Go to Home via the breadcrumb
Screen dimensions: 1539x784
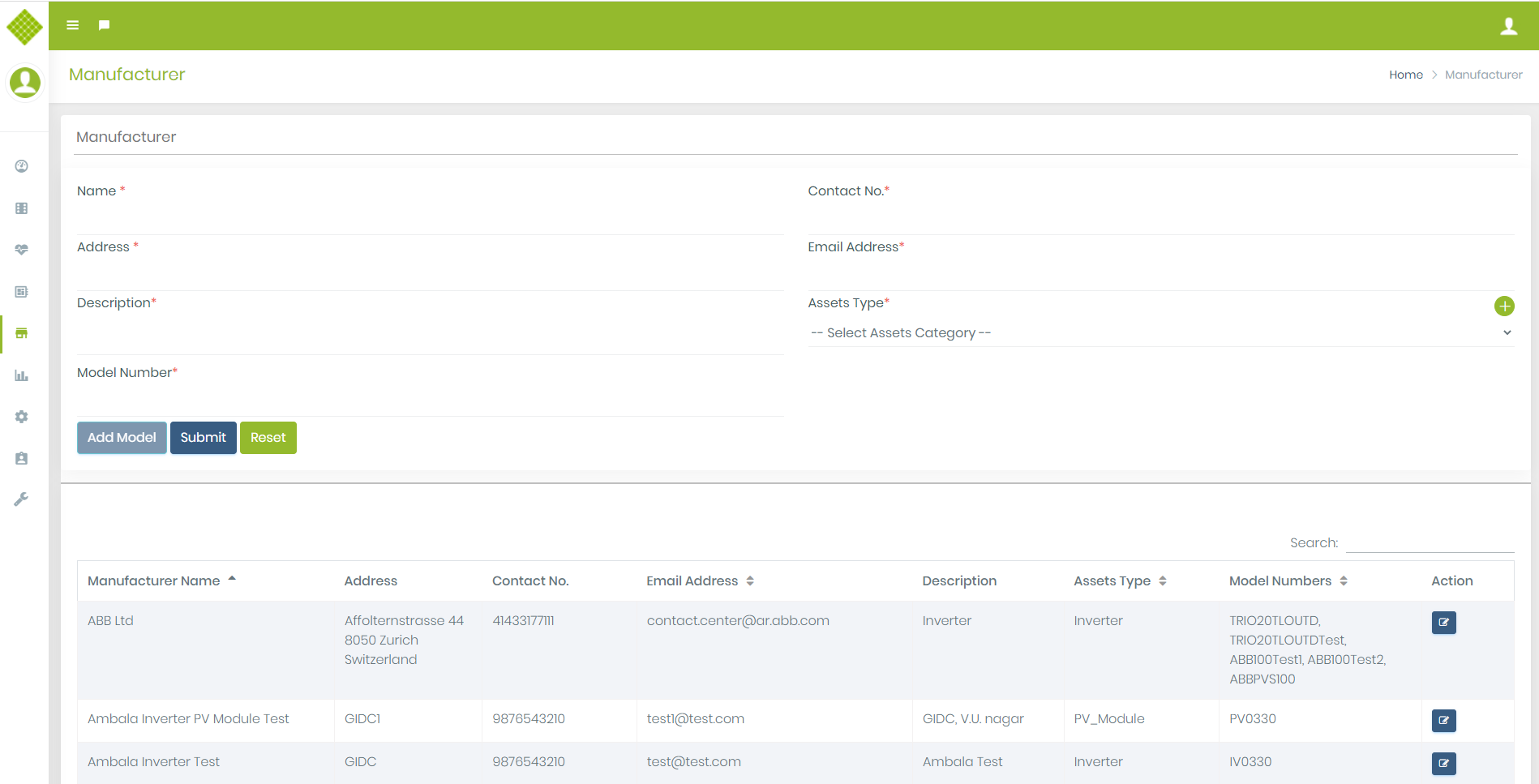click(x=1405, y=75)
